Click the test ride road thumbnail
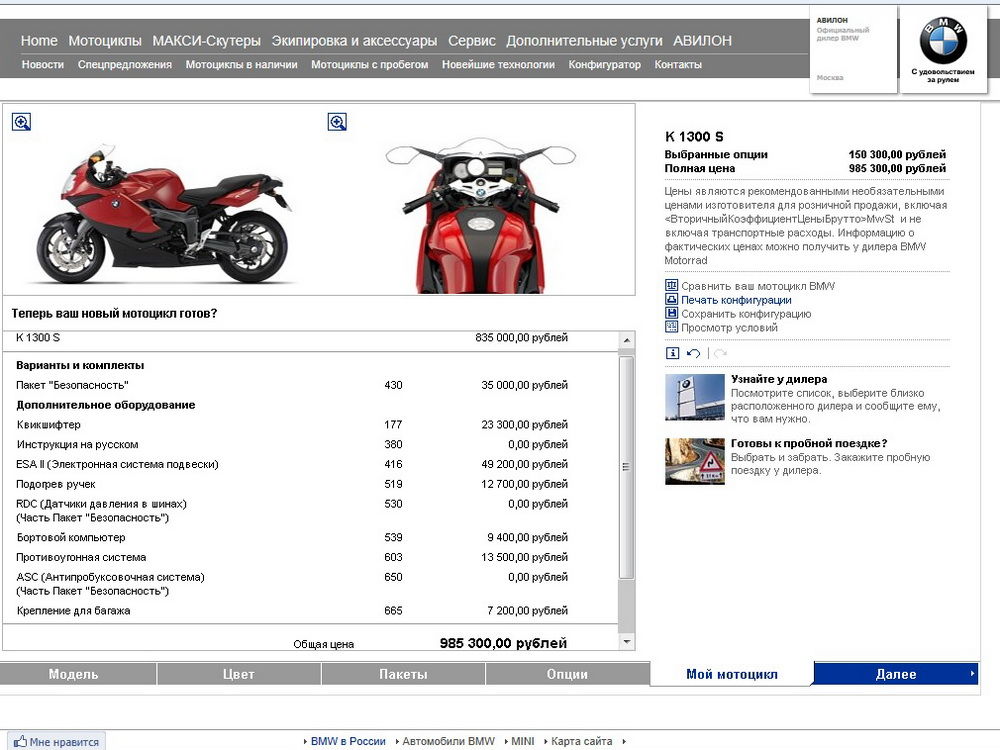Screen dimensions: 1000x750 [x=695, y=461]
